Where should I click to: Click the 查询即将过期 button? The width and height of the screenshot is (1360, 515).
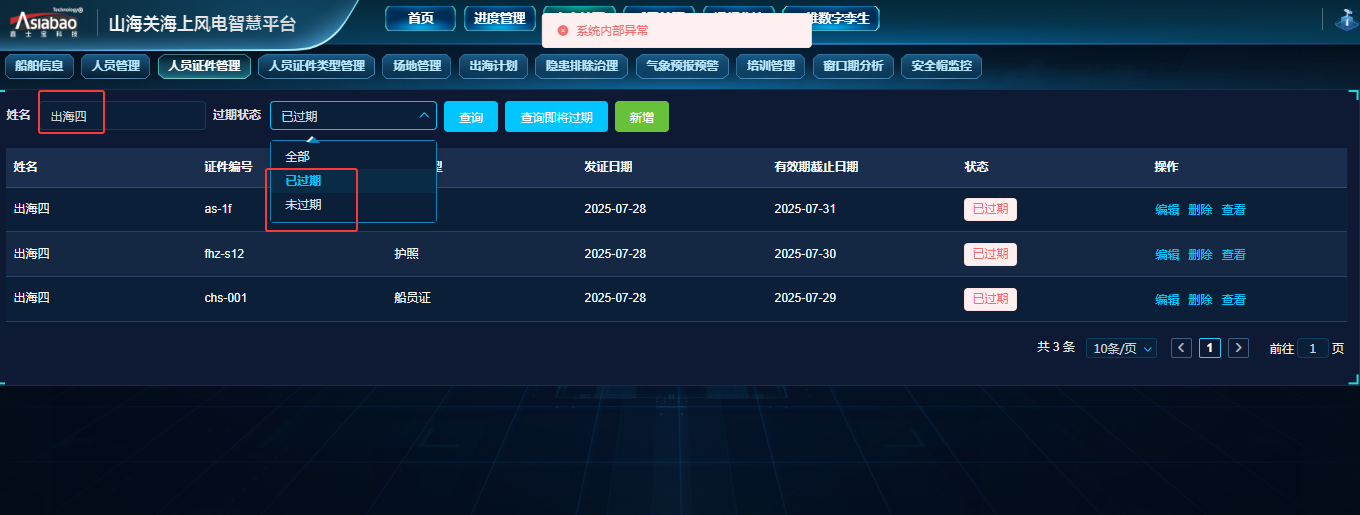coord(556,117)
